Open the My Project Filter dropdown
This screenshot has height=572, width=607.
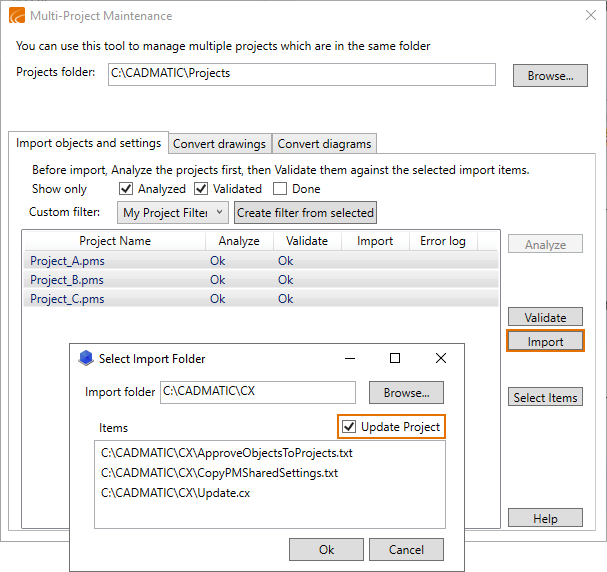(x=172, y=212)
